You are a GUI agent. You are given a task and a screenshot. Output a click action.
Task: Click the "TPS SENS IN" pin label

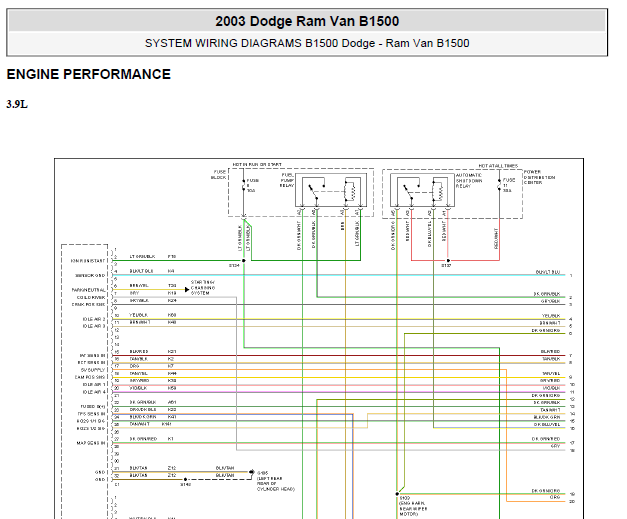coord(92,414)
